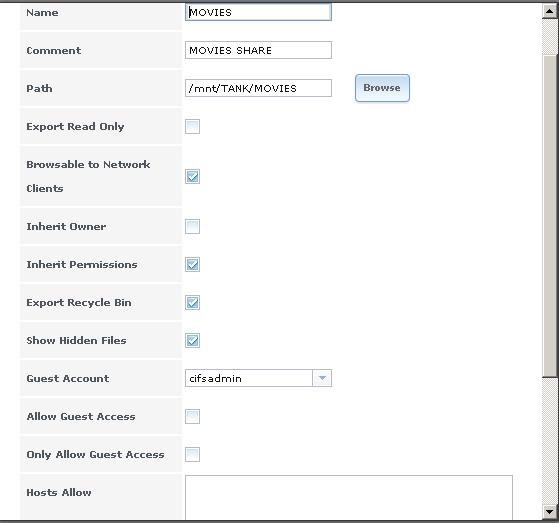The width and height of the screenshot is (559, 523).
Task: Enable the Export Read Only checkbox
Action: click(x=193, y=127)
